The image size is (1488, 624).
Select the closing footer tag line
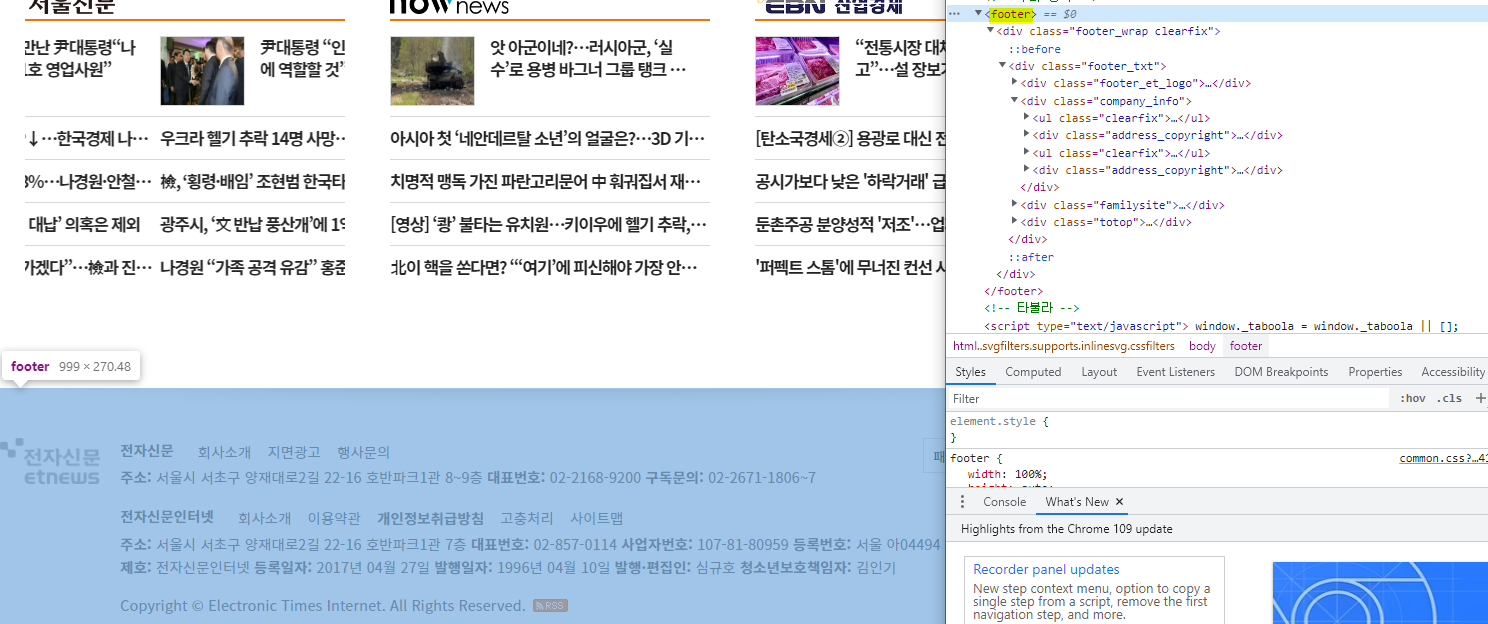(1014, 291)
